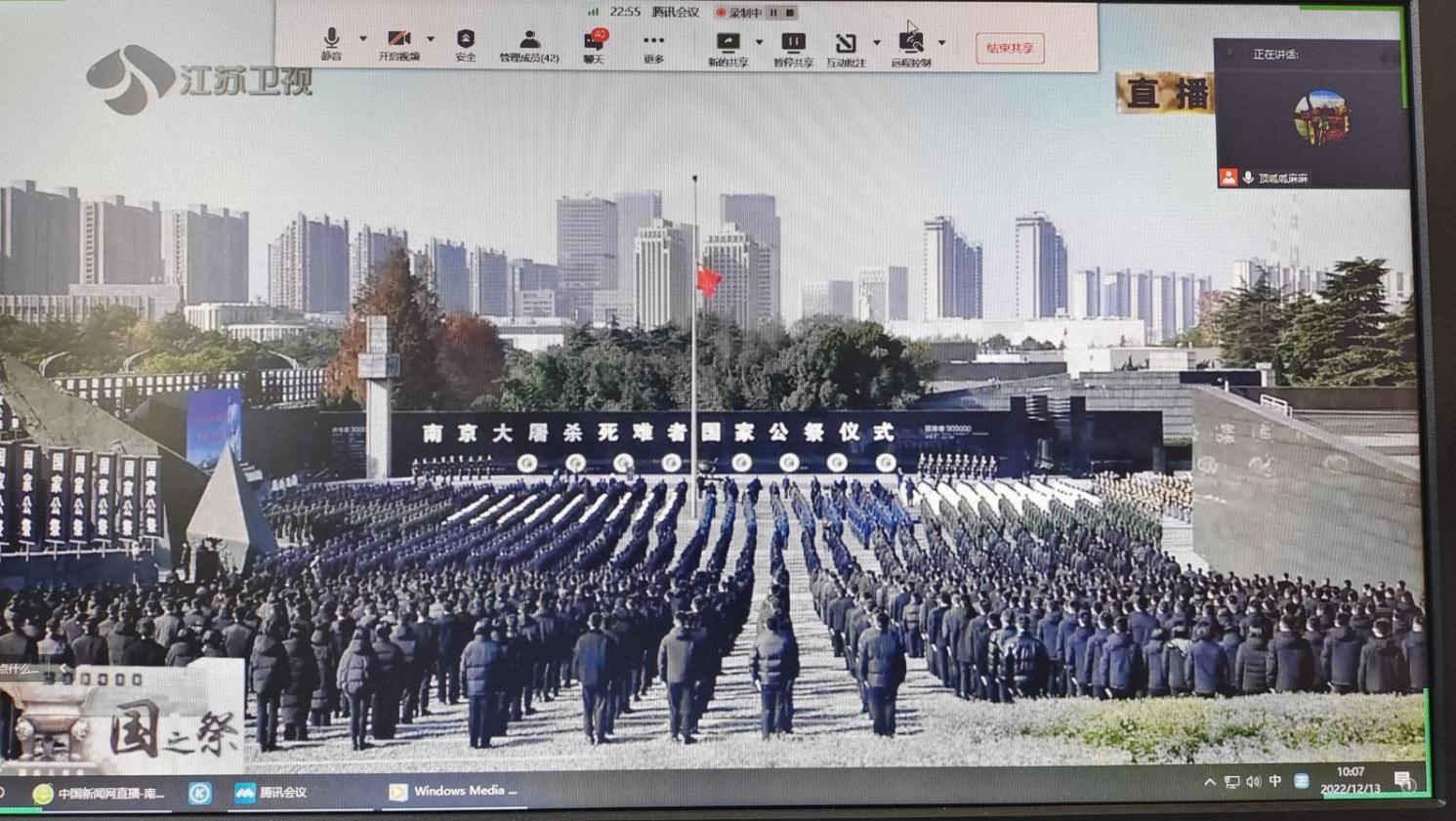Turn on camera via 开启视频
This screenshot has height=821, width=1456.
(x=398, y=40)
